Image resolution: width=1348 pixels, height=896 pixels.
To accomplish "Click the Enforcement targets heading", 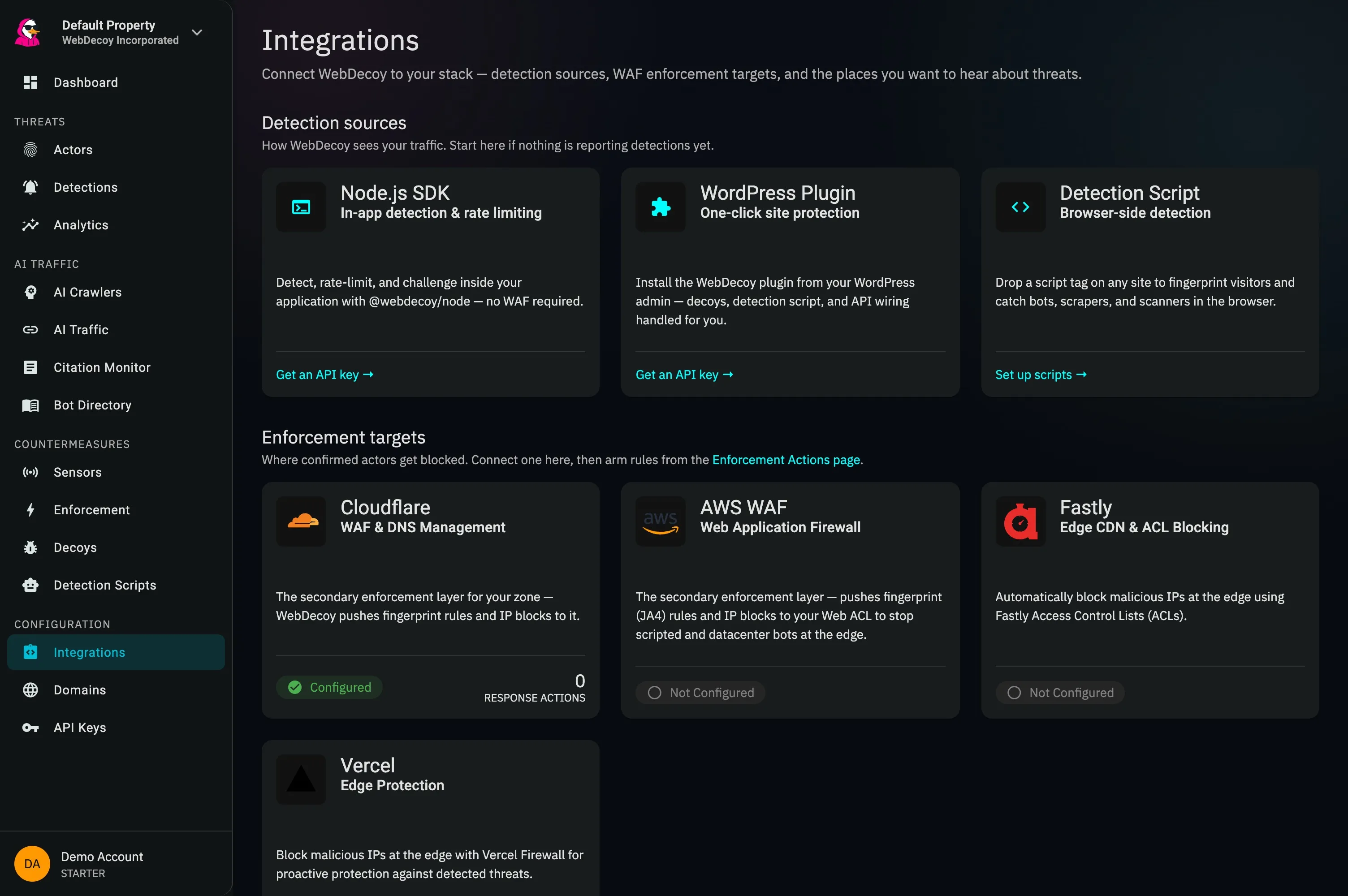I will (x=343, y=437).
